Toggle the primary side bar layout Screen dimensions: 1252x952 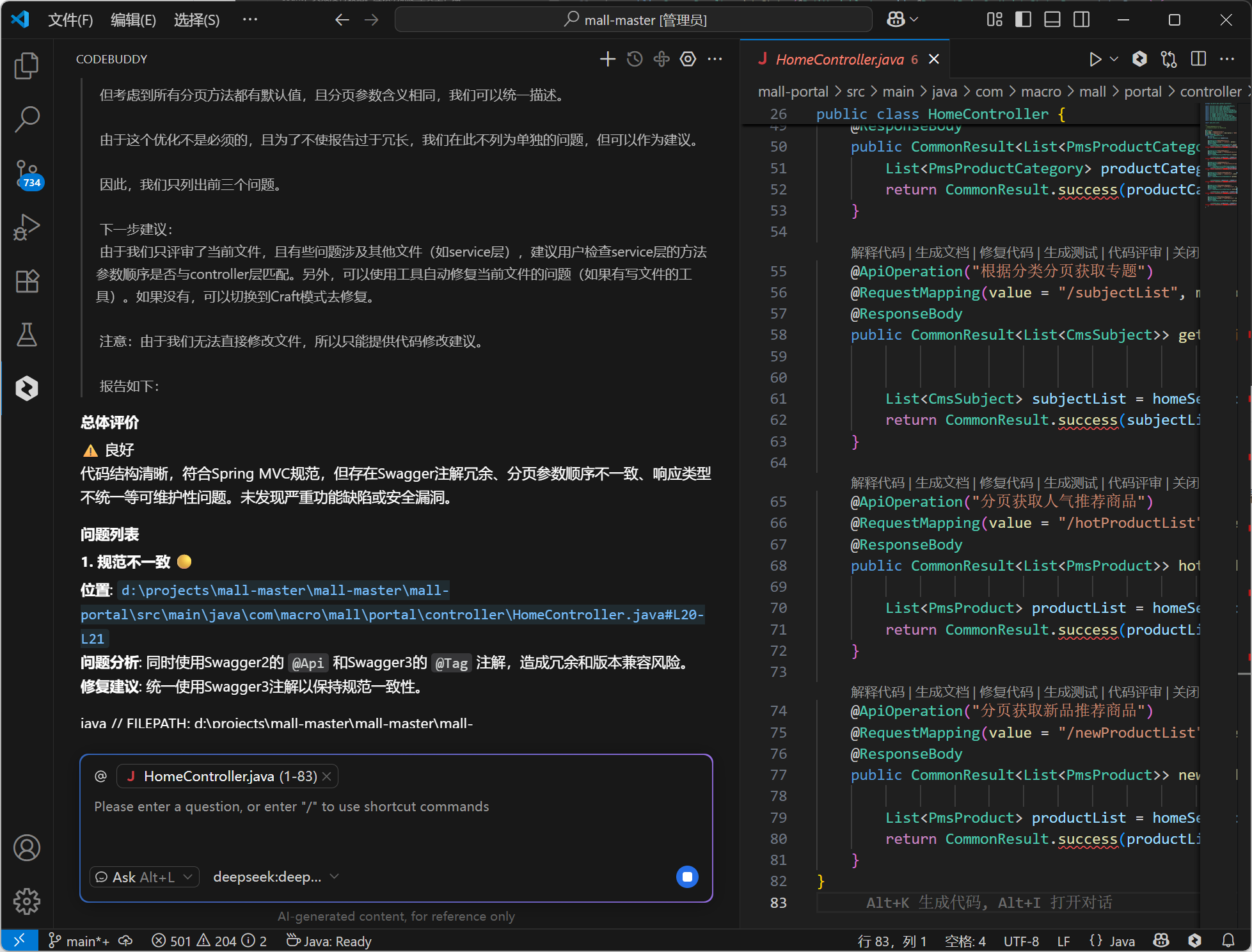[x=1023, y=20]
